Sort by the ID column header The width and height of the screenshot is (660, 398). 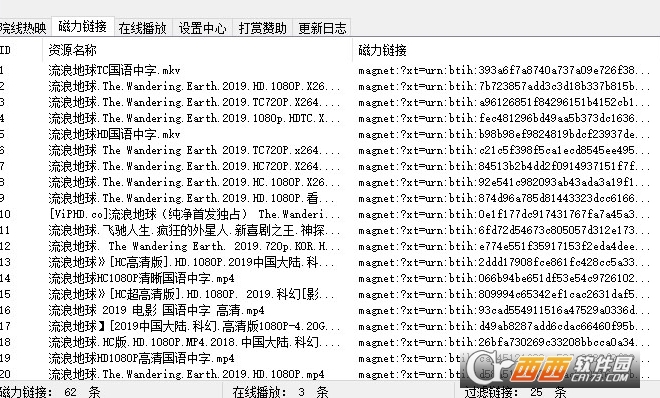(x=21, y=50)
